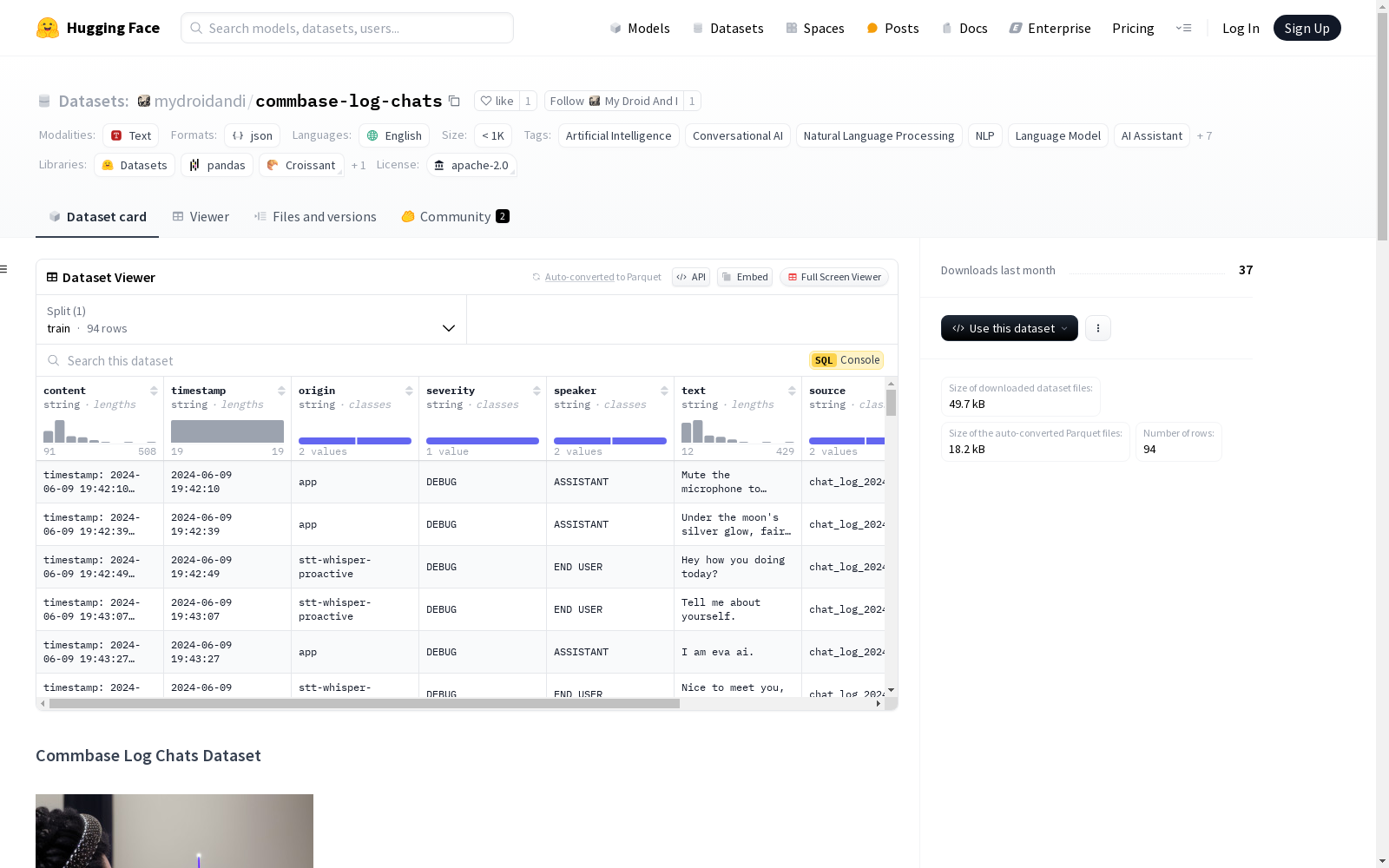This screenshot has width=1389, height=868.
Task: Open the Full Screen Viewer
Action: tap(834, 277)
